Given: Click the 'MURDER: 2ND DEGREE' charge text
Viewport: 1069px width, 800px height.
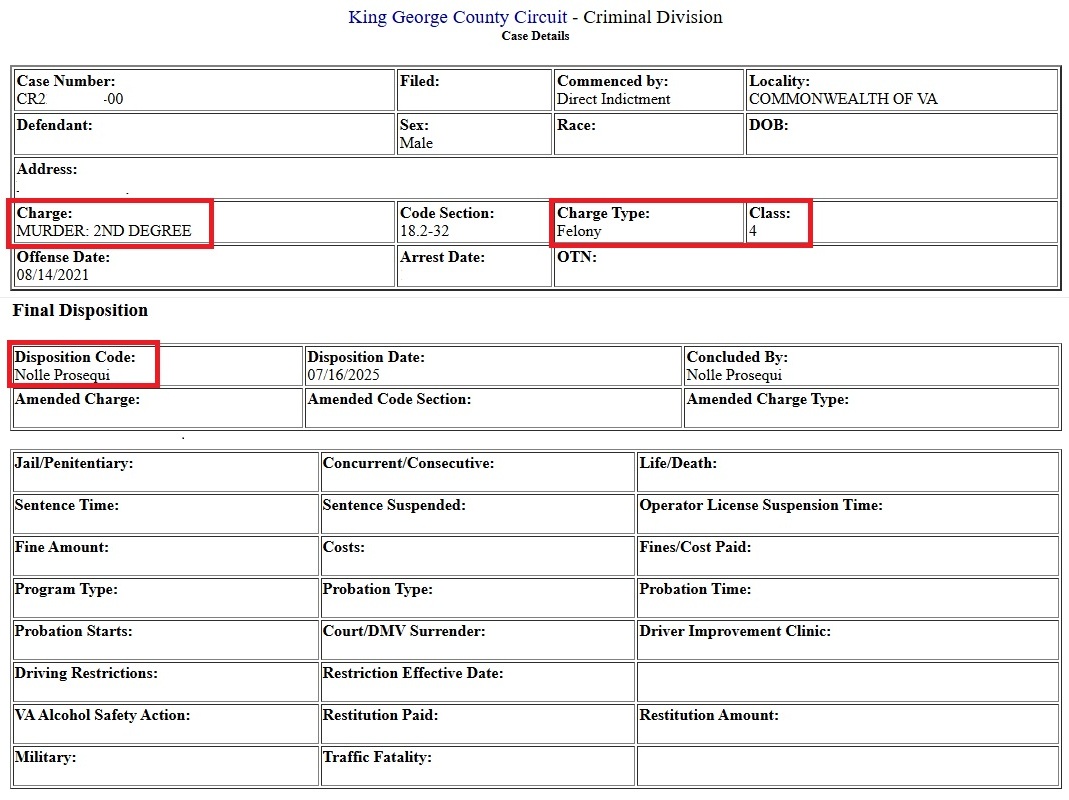Looking at the screenshot, I should [104, 231].
